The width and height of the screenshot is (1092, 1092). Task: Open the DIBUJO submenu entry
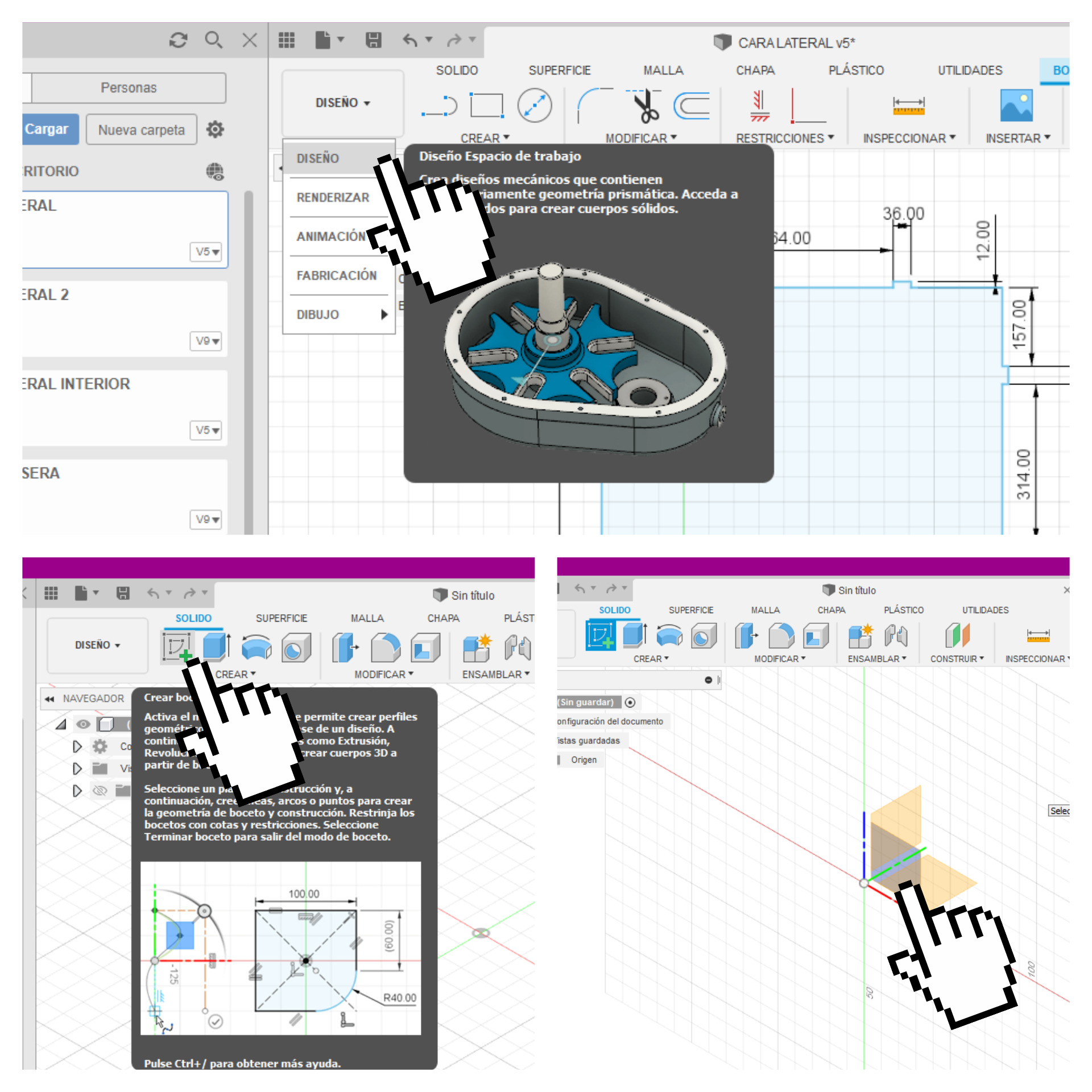[x=340, y=315]
